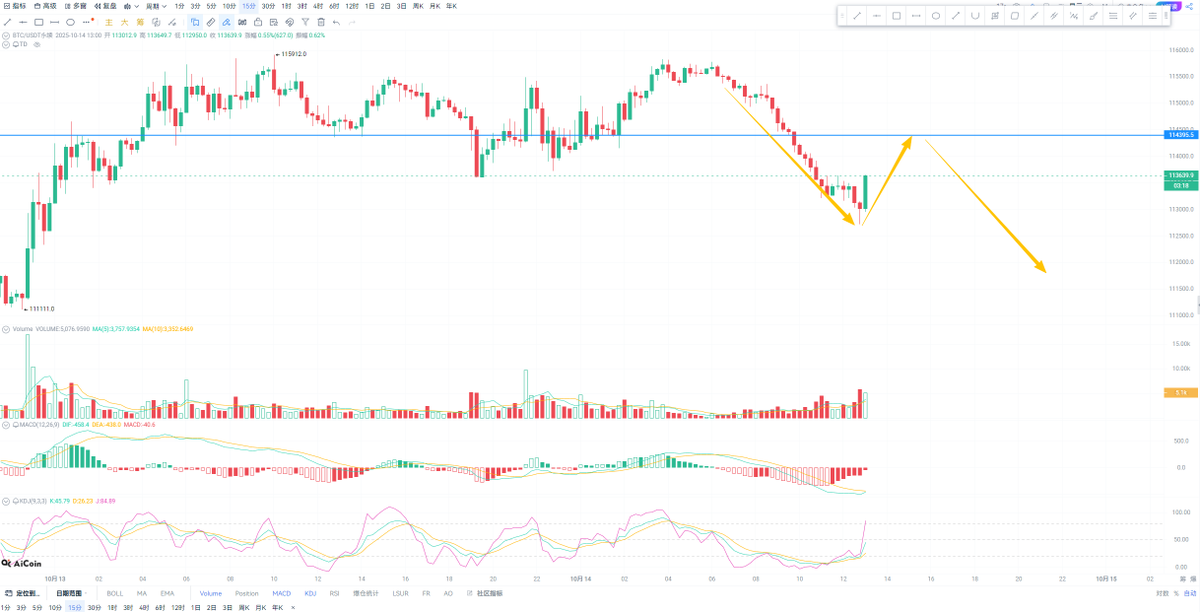Click the trash icon to delete drawings
Image resolution: width=1200 pixels, height=612 pixels.
tap(321, 22)
